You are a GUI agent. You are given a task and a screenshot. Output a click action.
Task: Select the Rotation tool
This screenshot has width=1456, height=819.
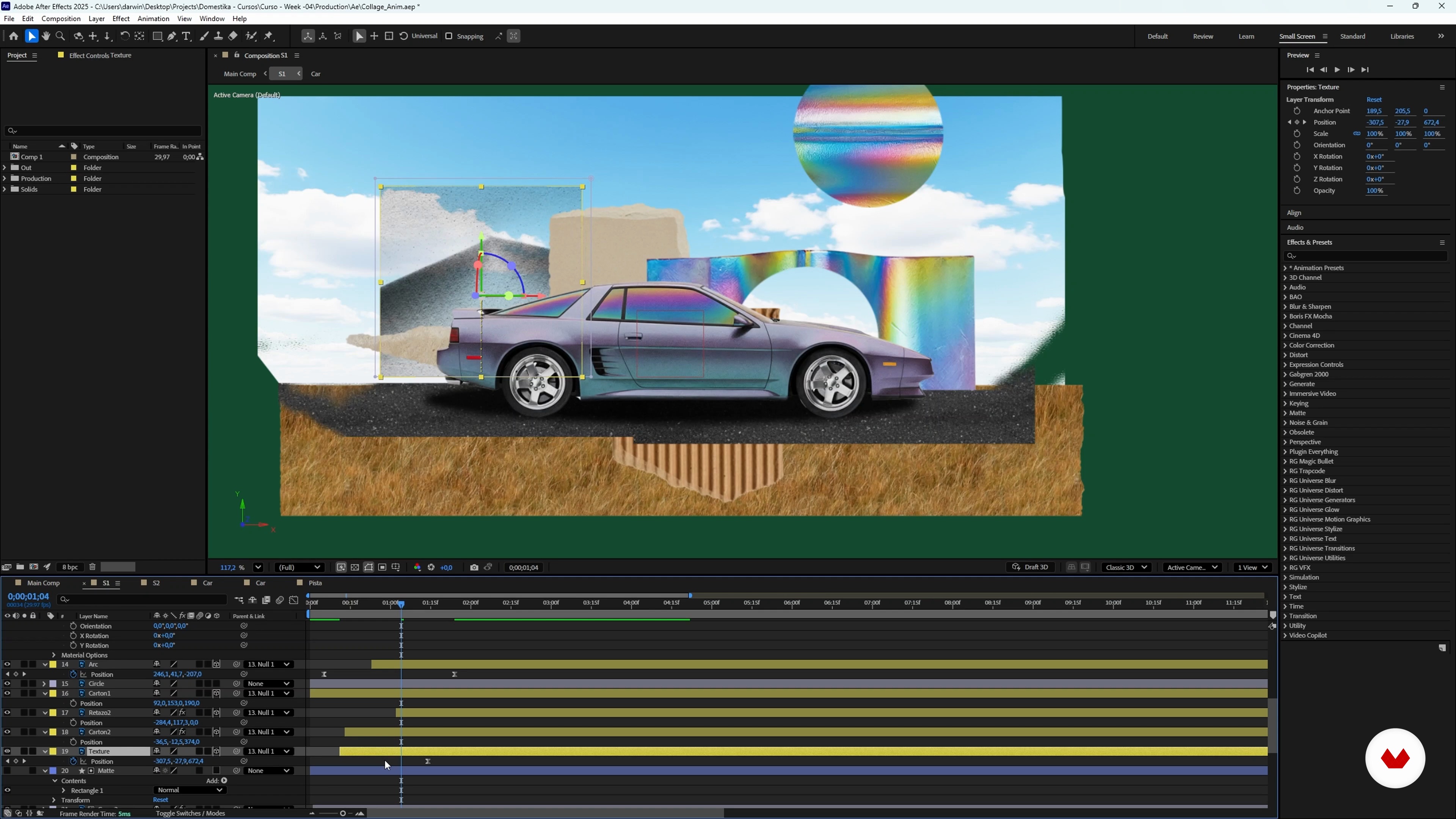124,36
